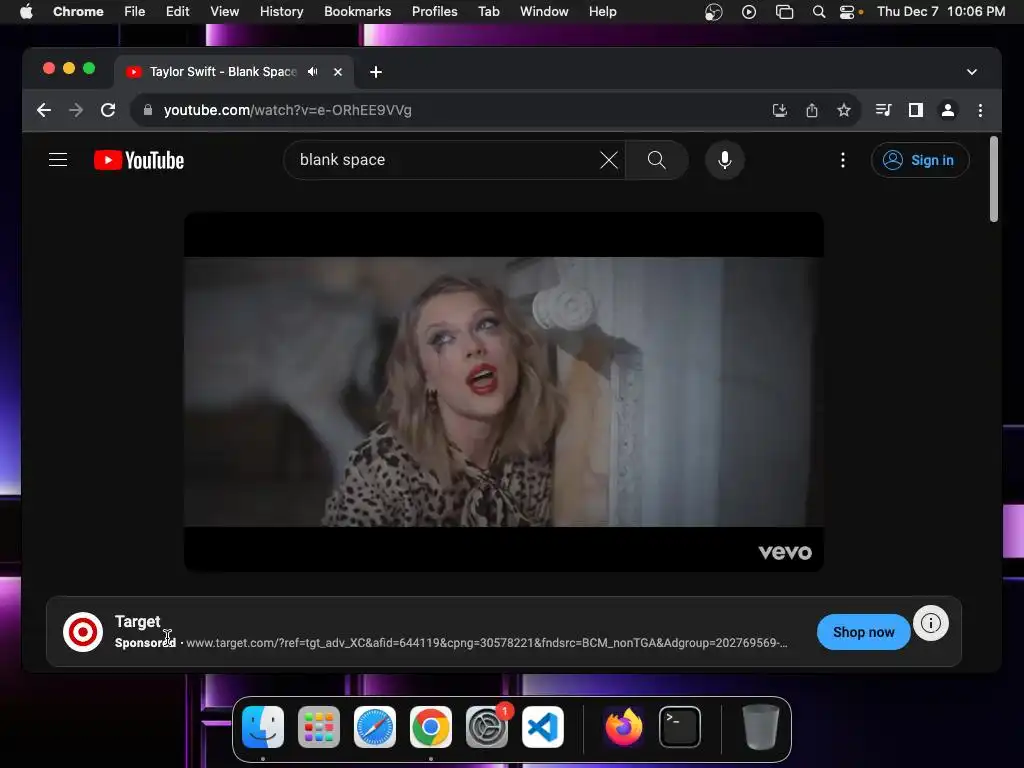Reload the YouTube page

[x=108, y=110]
